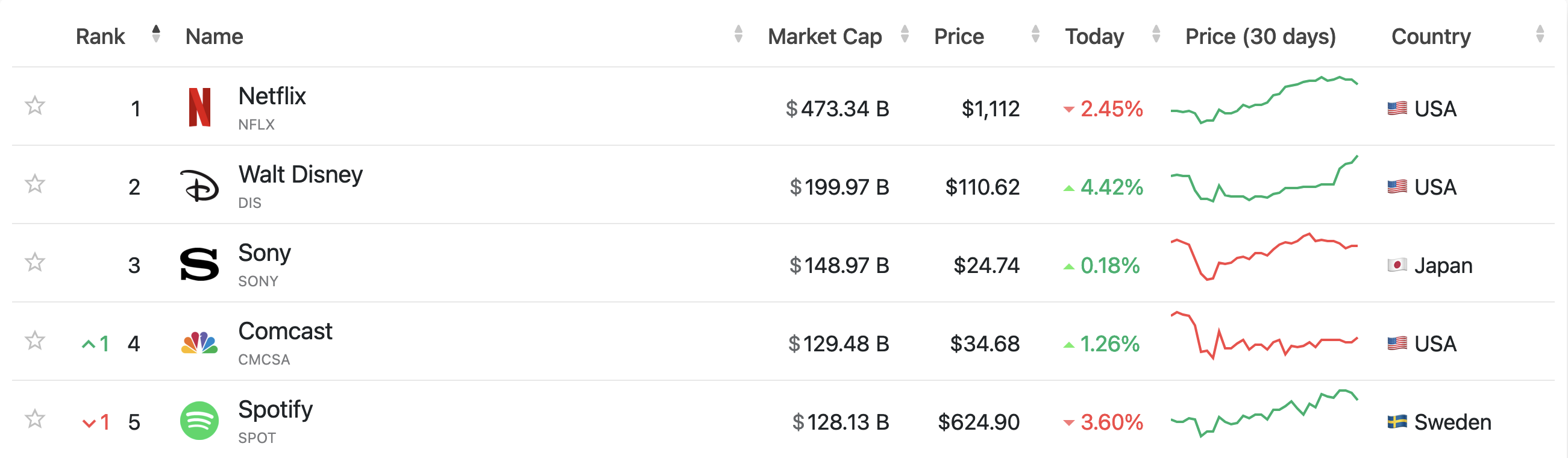The image size is (1568, 458).
Task: Click the Today column header
Action: point(1094,37)
